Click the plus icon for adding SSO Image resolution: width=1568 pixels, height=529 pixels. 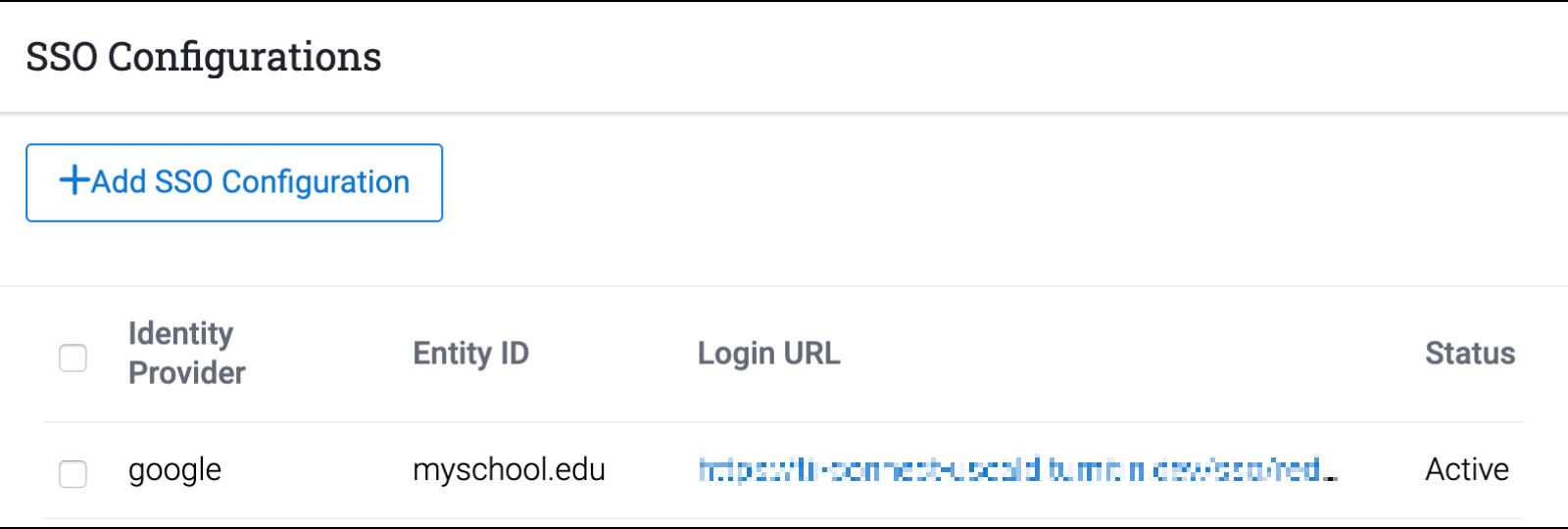pos(74,180)
